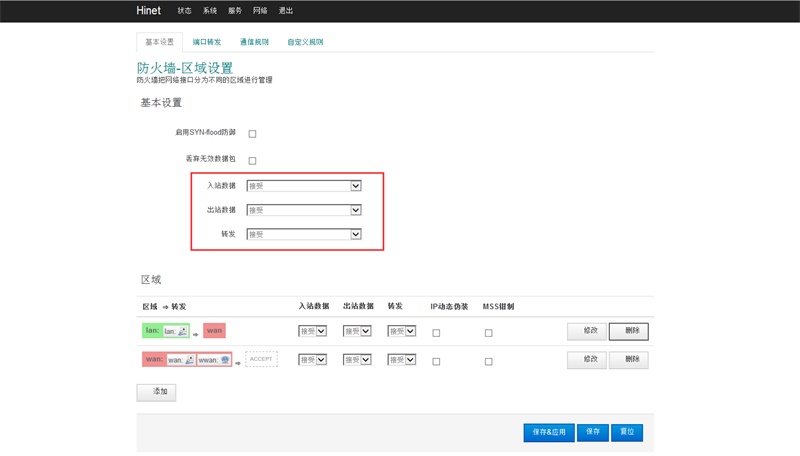
Task: Open the global 转发 policy dropdown
Action: click(x=303, y=234)
